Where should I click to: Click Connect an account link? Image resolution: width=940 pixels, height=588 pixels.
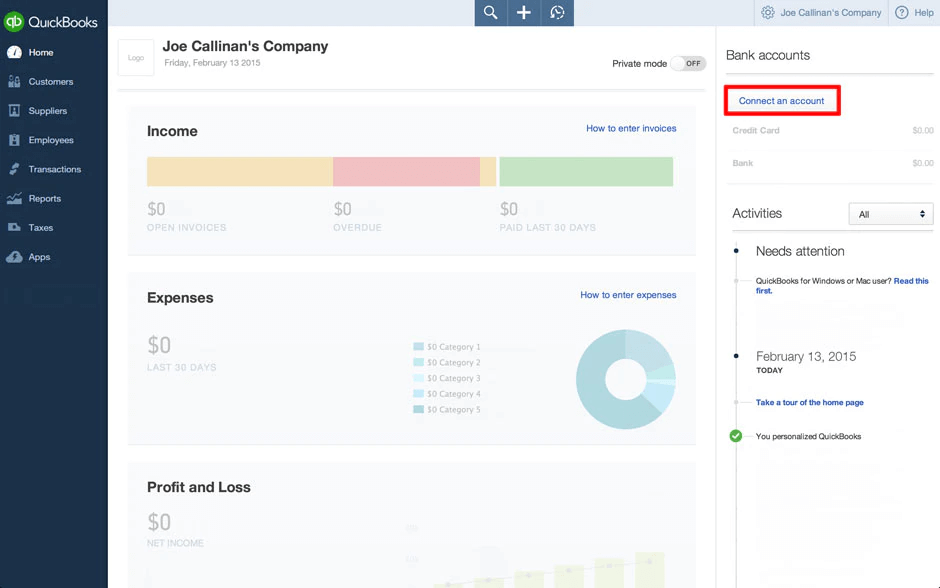pos(781,101)
